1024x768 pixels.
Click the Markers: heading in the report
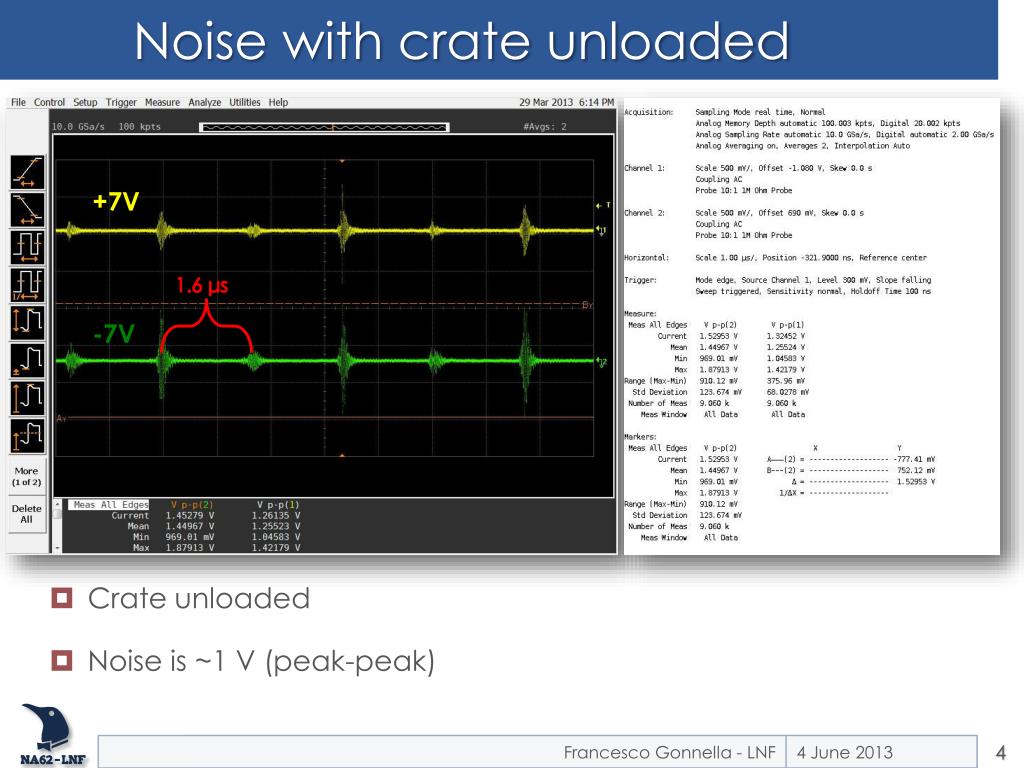[x=641, y=437]
